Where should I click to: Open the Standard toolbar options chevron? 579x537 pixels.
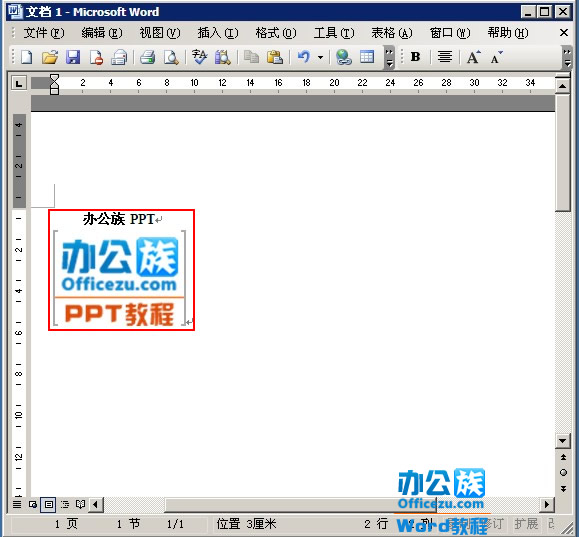tap(389, 57)
